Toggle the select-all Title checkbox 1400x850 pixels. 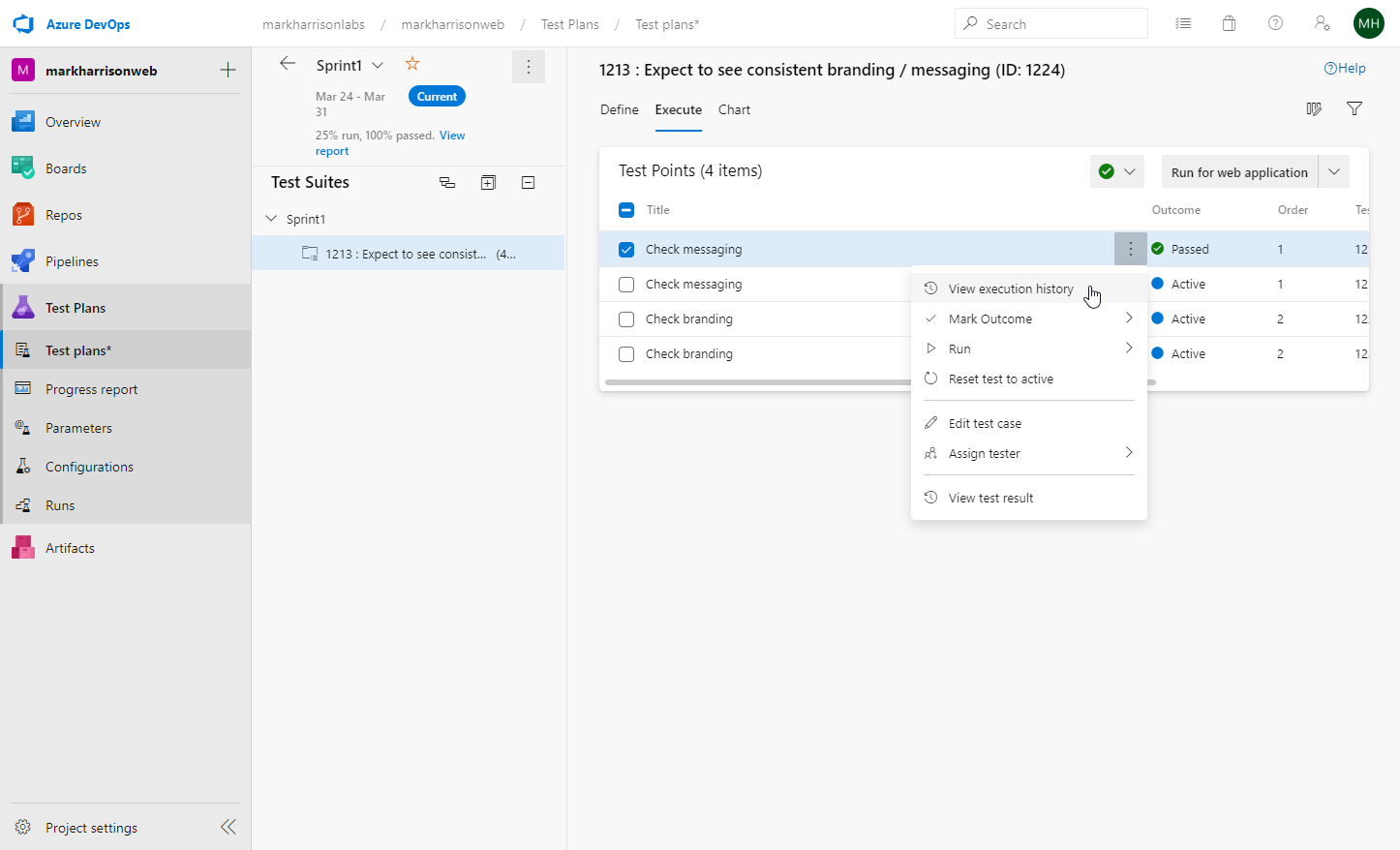click(626, 210)
